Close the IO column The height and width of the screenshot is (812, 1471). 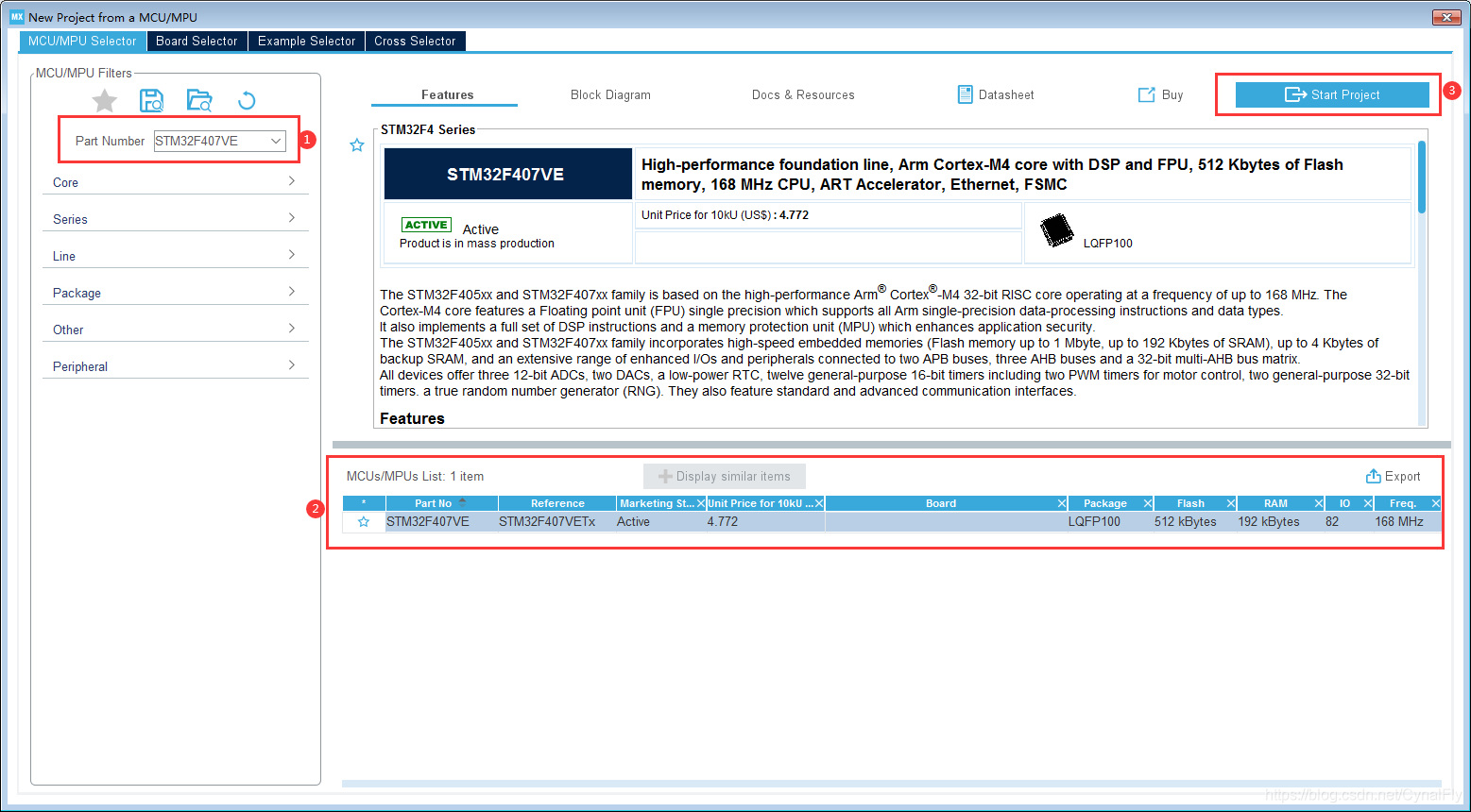pos(1367,503)
